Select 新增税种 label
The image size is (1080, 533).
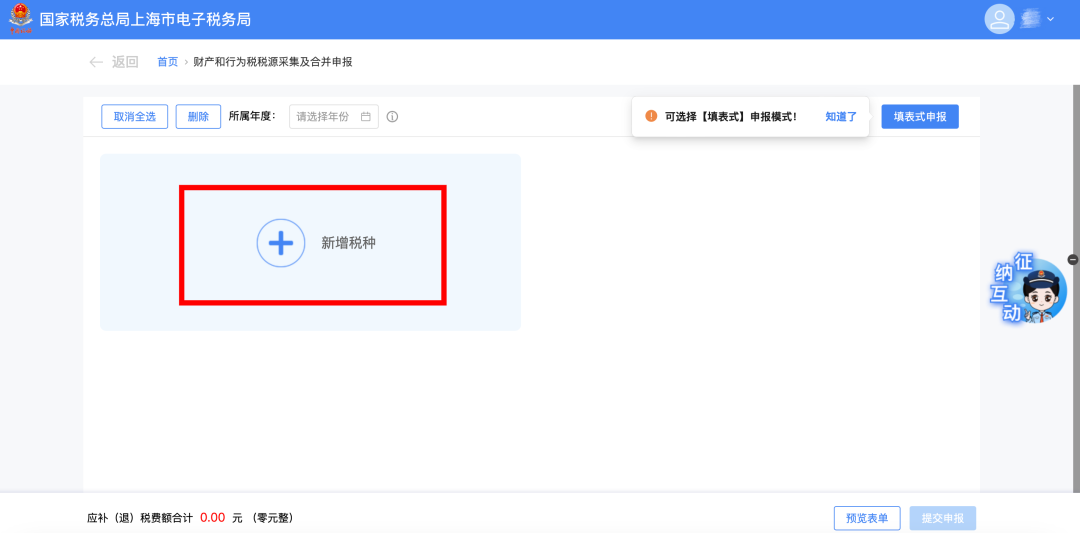349,243
